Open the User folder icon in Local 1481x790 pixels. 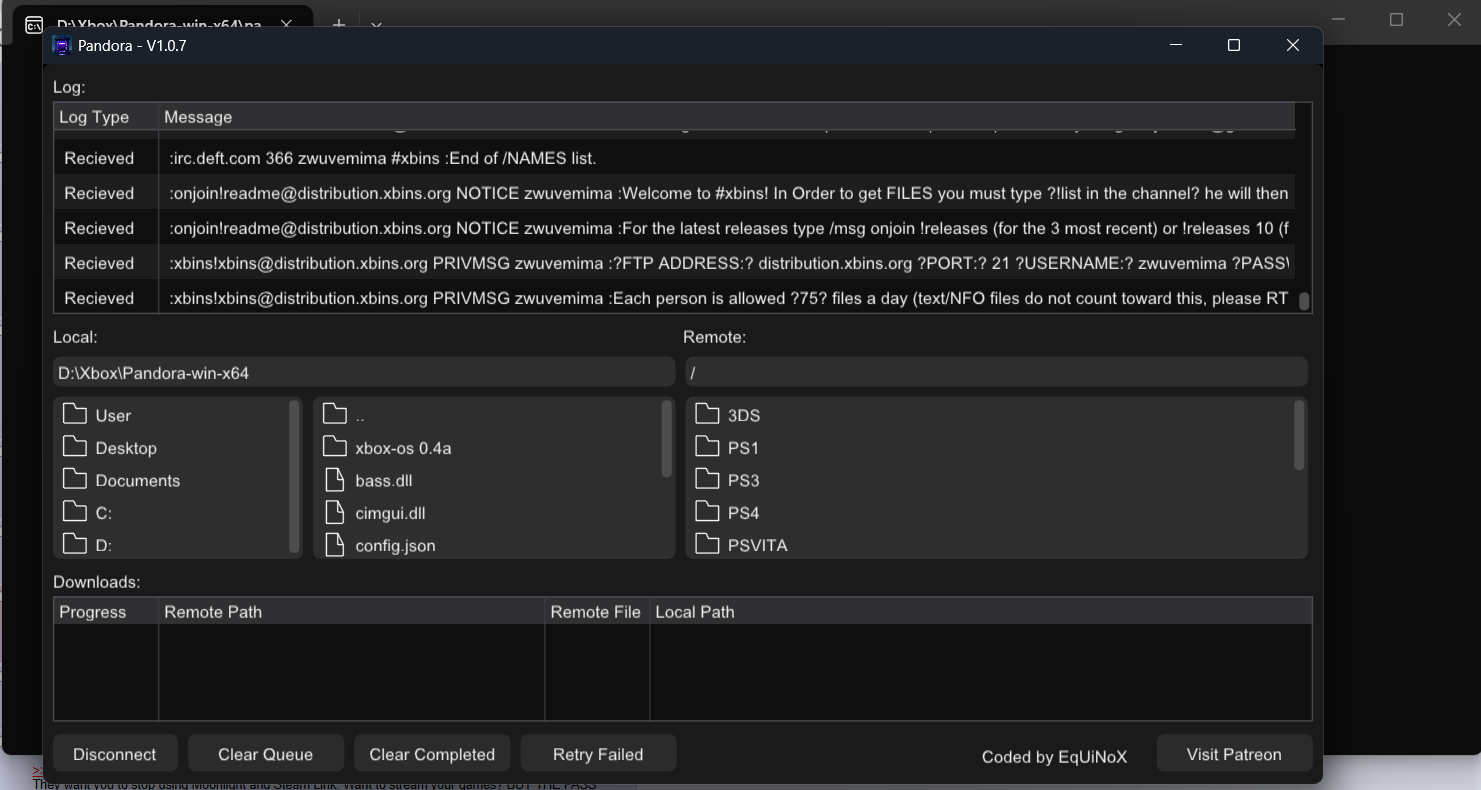(75, 414)
